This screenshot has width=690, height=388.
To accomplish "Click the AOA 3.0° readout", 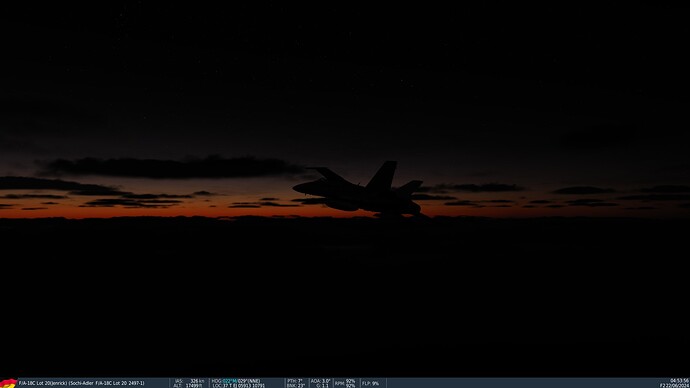I will coord(320,381).
